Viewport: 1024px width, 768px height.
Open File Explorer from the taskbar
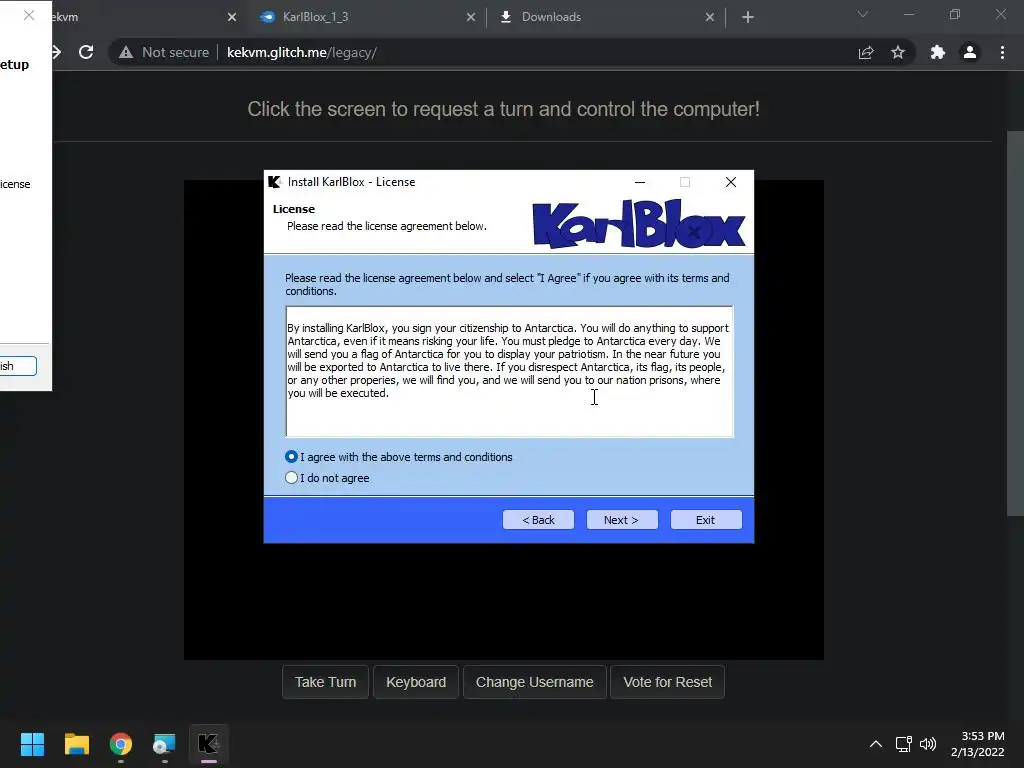coord(76,744)
